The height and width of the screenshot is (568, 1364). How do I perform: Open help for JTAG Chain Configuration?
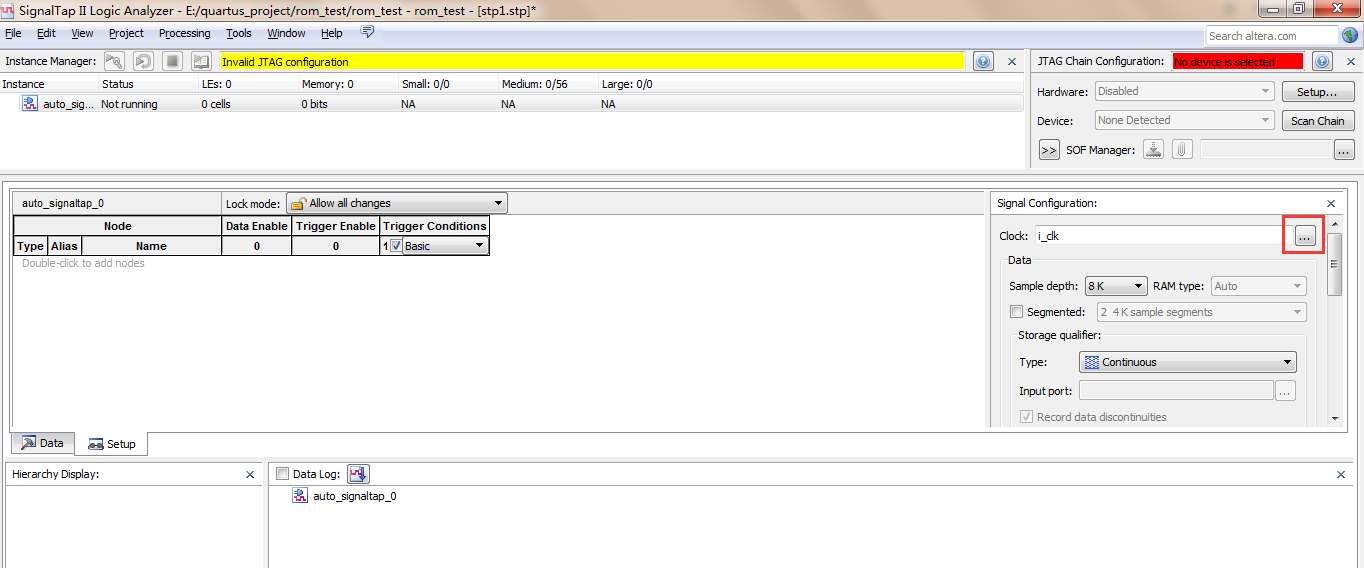click(x=1322, y=61)
